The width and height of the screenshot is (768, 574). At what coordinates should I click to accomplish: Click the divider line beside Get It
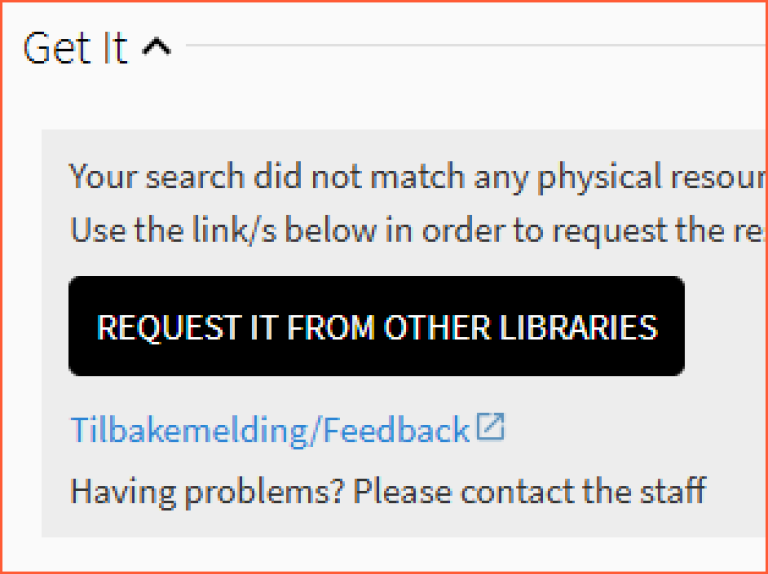tap(470, 45)
